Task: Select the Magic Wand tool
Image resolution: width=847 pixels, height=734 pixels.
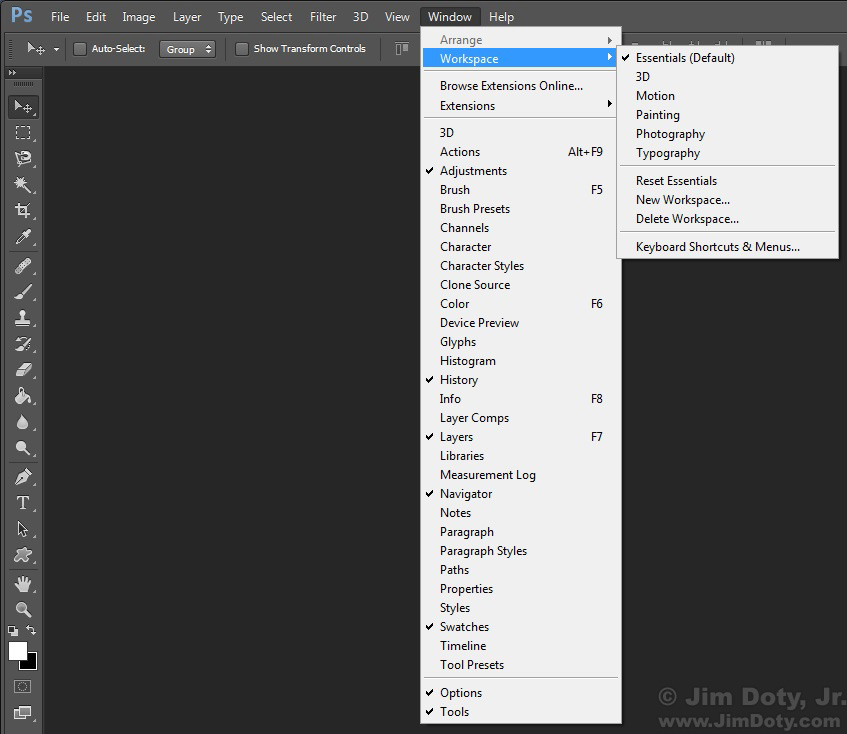Action: pyautogui.click(x=23, y=184)
